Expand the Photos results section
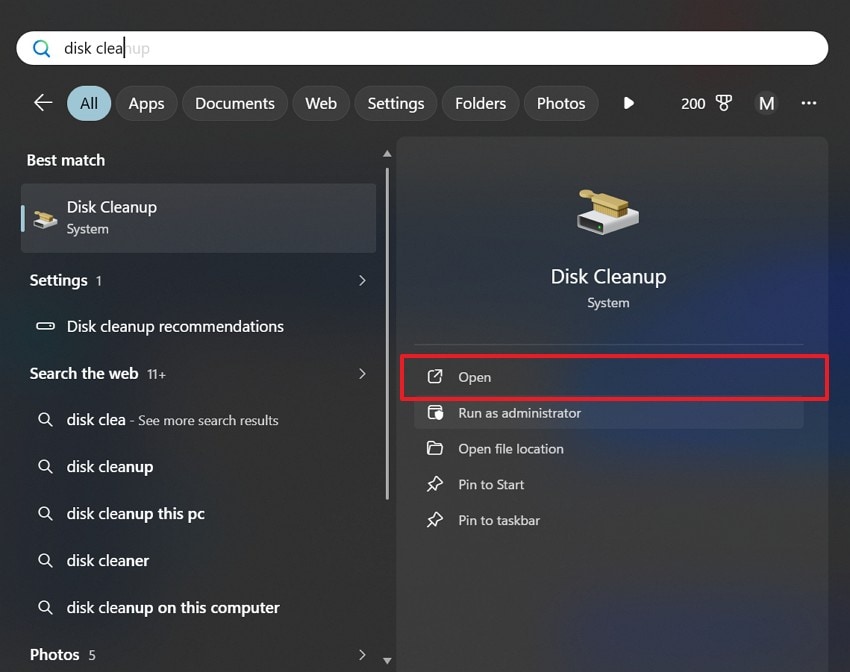This screenshot has width=850, height=672. [x=362, y=655]
